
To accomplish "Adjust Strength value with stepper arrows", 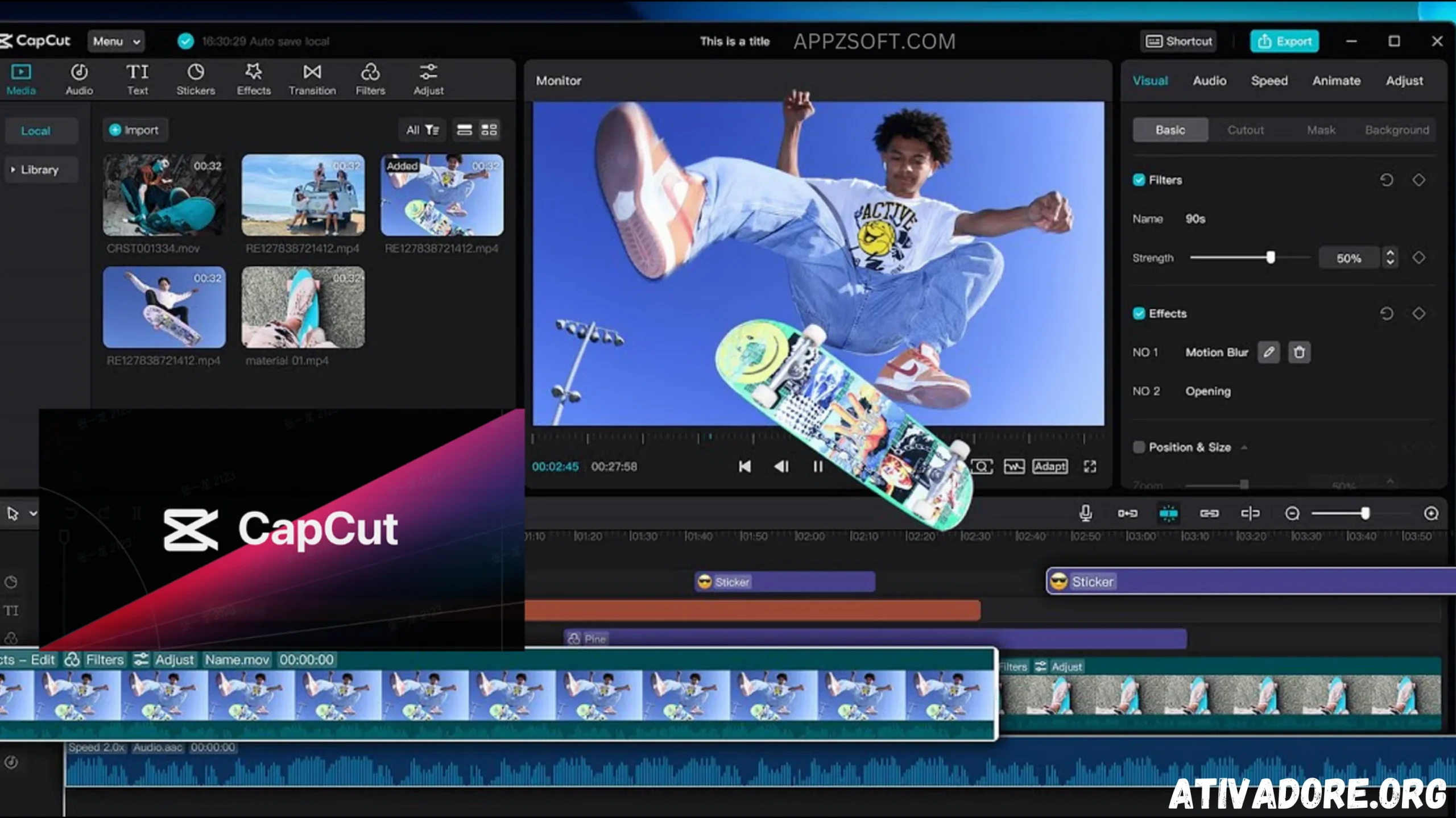I will click(x=1390, y=258).
